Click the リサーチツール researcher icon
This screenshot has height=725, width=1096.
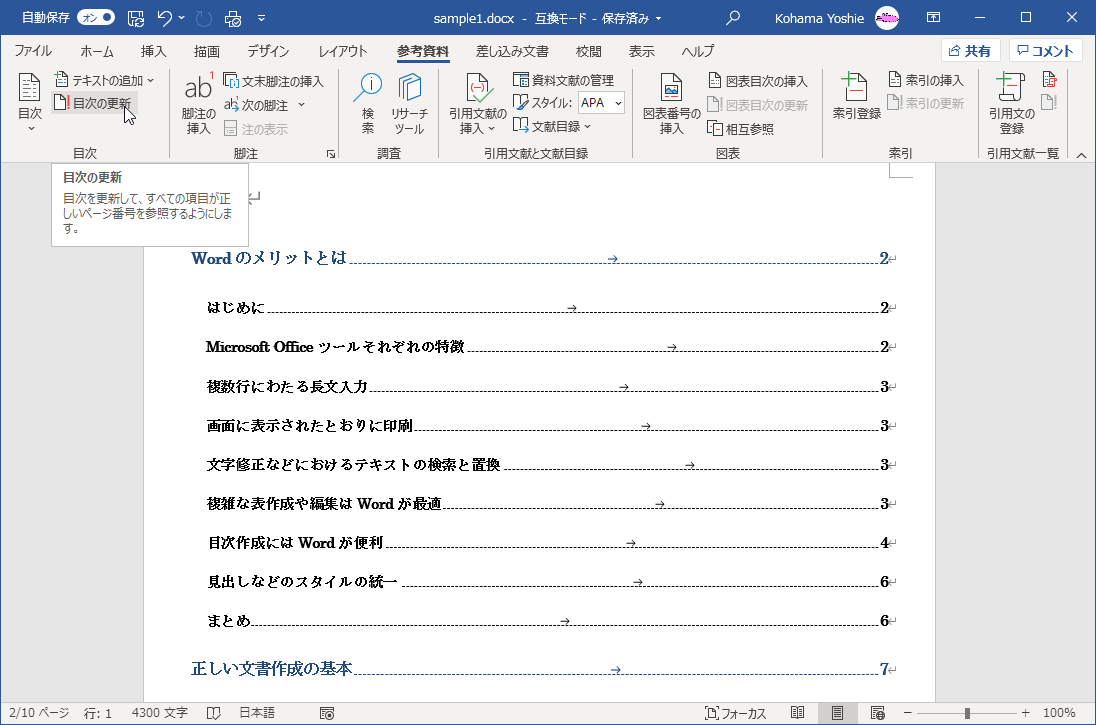(x=409, y=103)
